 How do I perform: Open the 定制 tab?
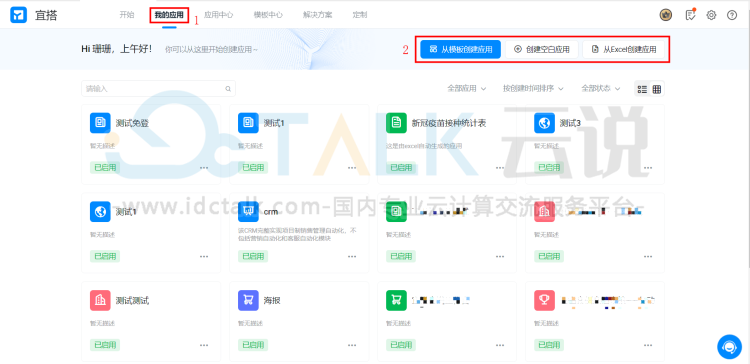coord(360,15)
